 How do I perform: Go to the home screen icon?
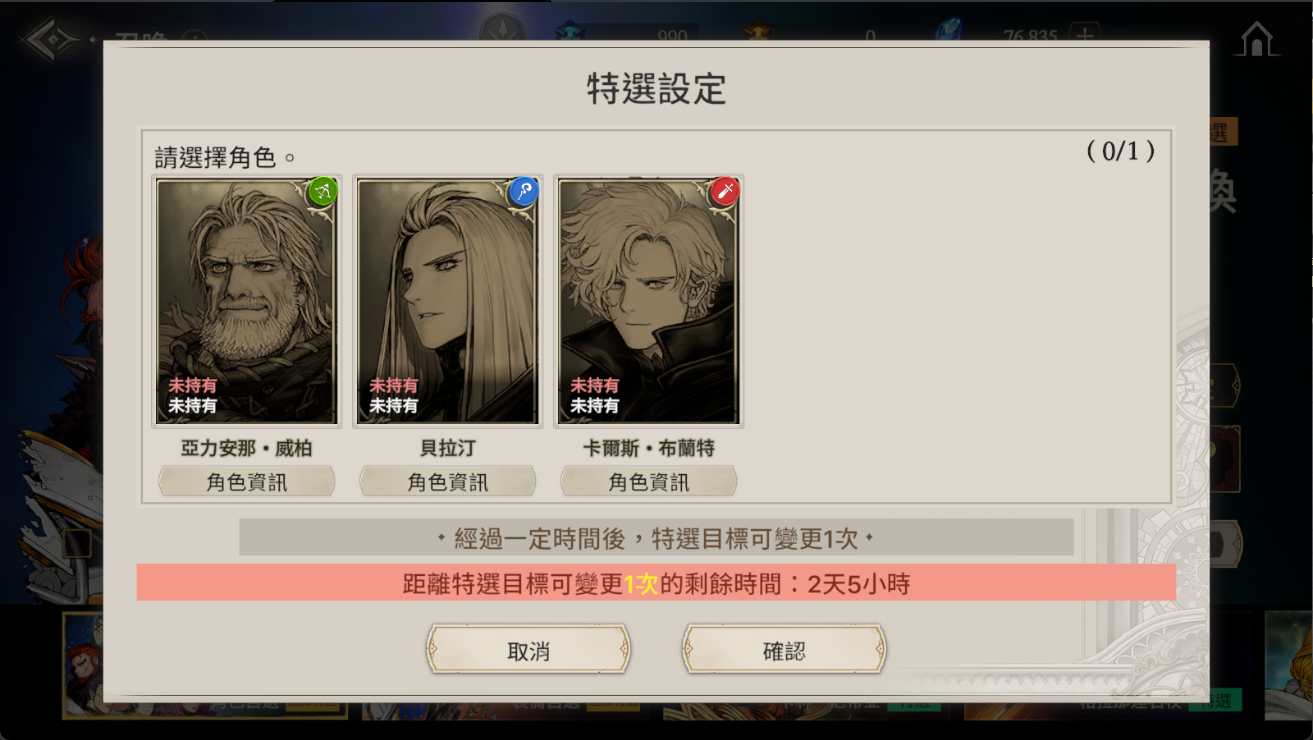point(1256,39)
